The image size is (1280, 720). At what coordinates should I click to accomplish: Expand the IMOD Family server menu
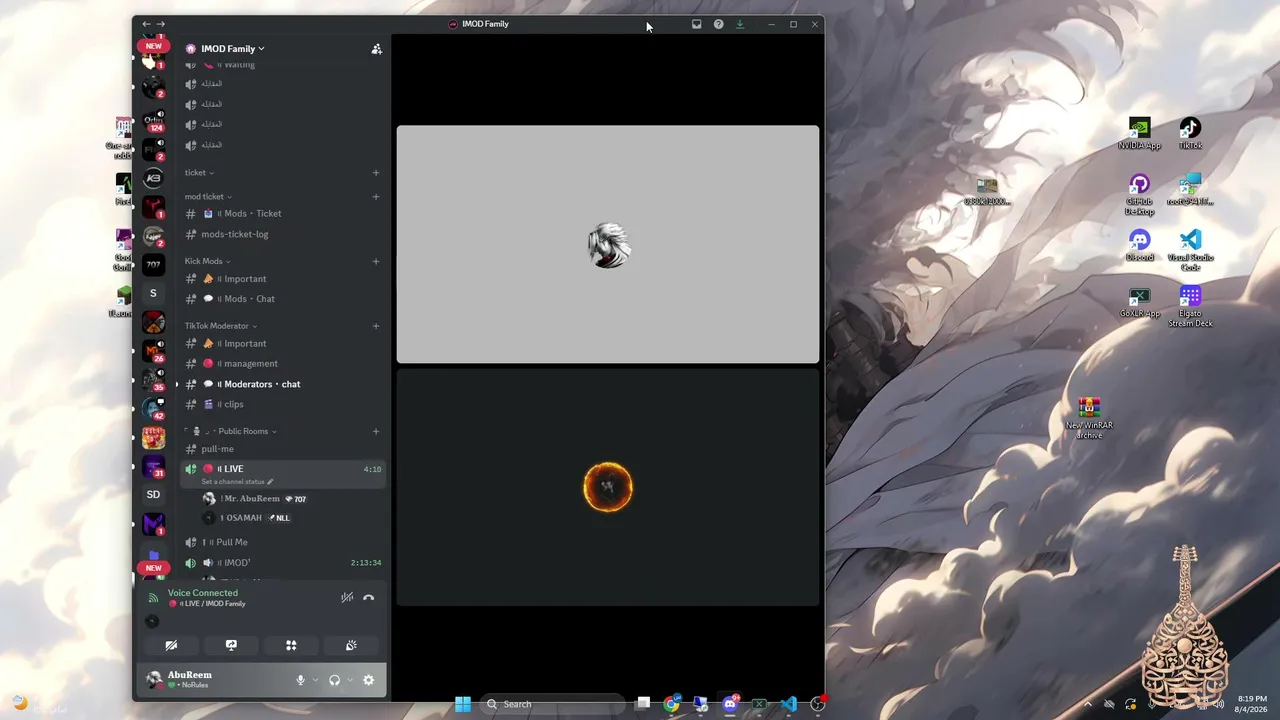(x=232, y=49)
